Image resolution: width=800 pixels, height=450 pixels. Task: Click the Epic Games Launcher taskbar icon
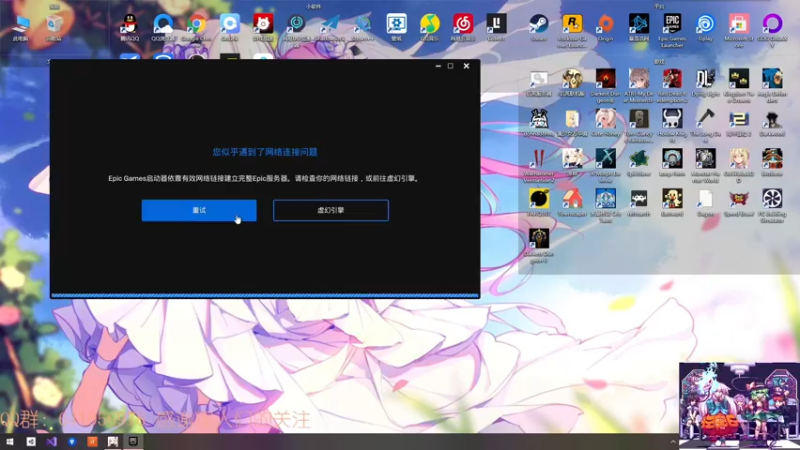tap(133, 441)
